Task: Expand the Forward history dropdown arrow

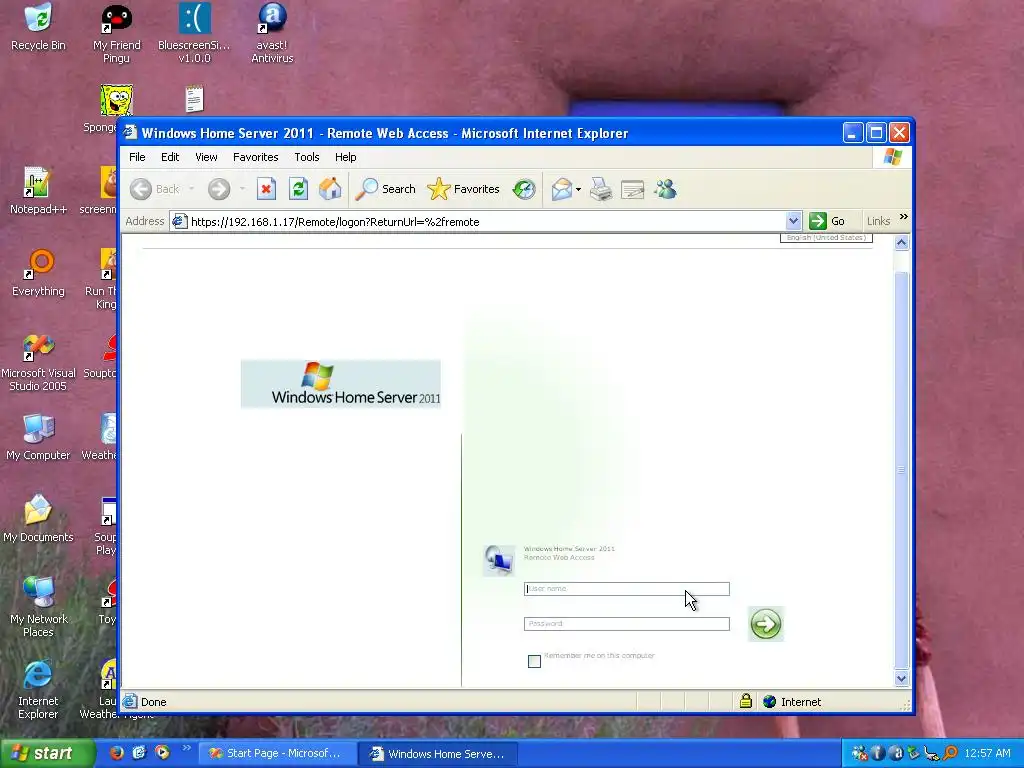Action: click(242, 189)
